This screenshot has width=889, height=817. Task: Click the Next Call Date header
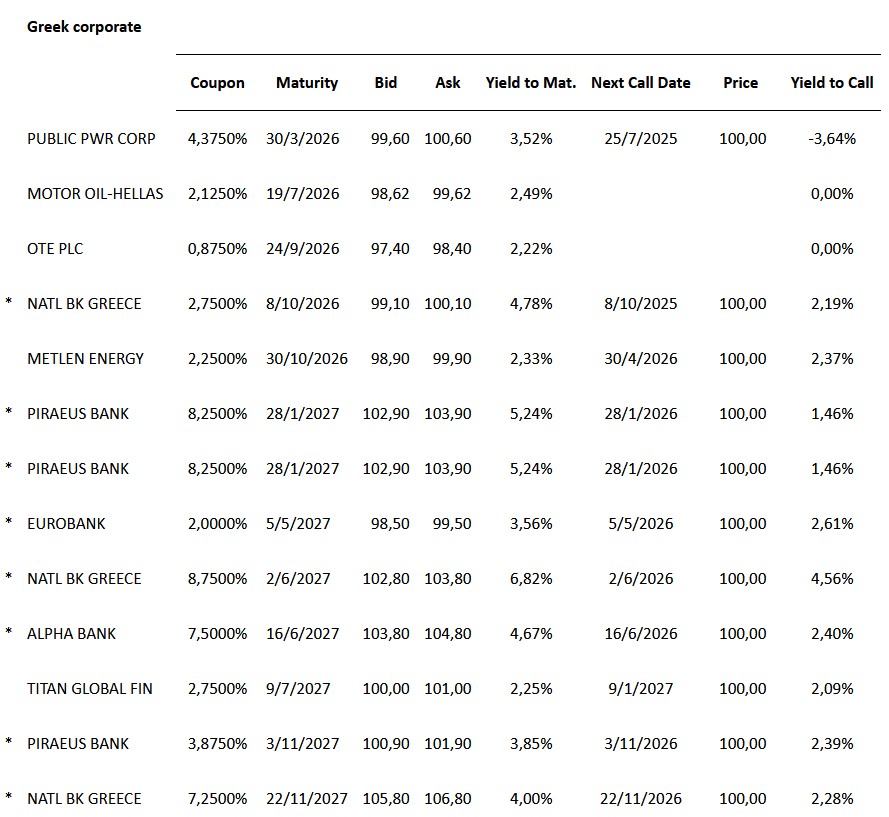(641, 83)
